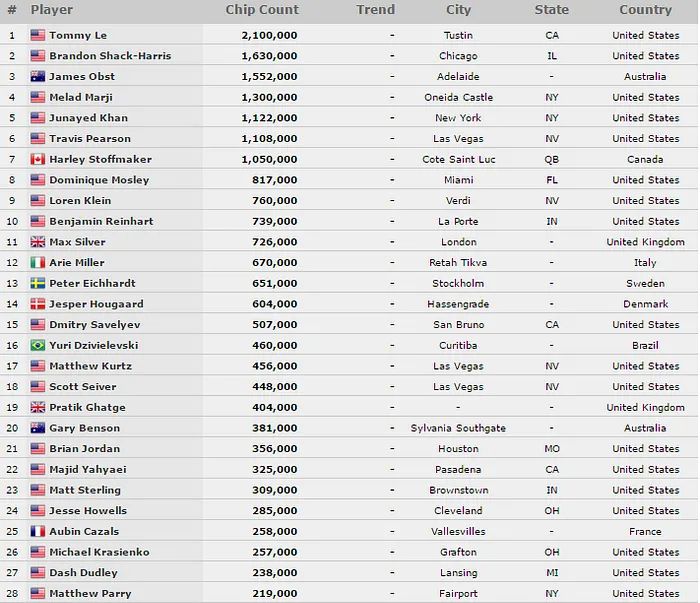Click the Australian flag beside Gary Benson

coord(38,428)
